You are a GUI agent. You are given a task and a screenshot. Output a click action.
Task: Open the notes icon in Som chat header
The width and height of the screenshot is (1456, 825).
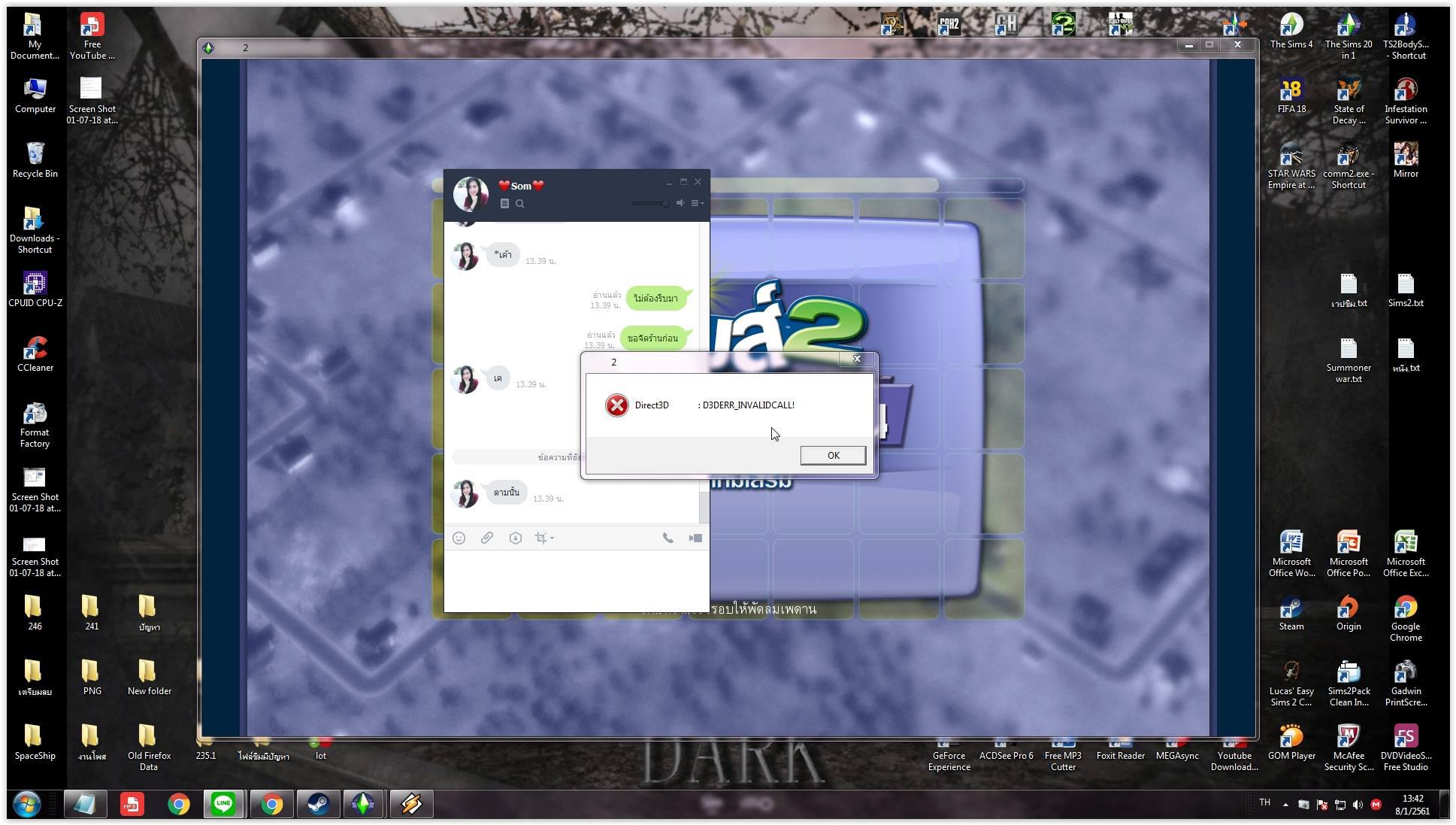tap(504, 203)
